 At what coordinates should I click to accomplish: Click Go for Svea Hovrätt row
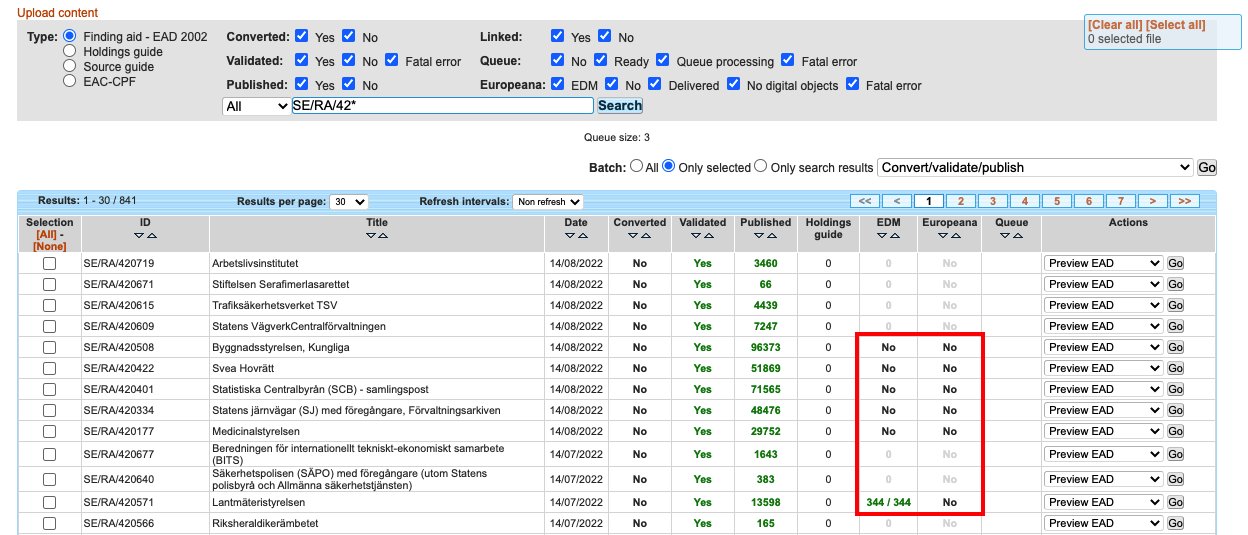[1175, 368]
